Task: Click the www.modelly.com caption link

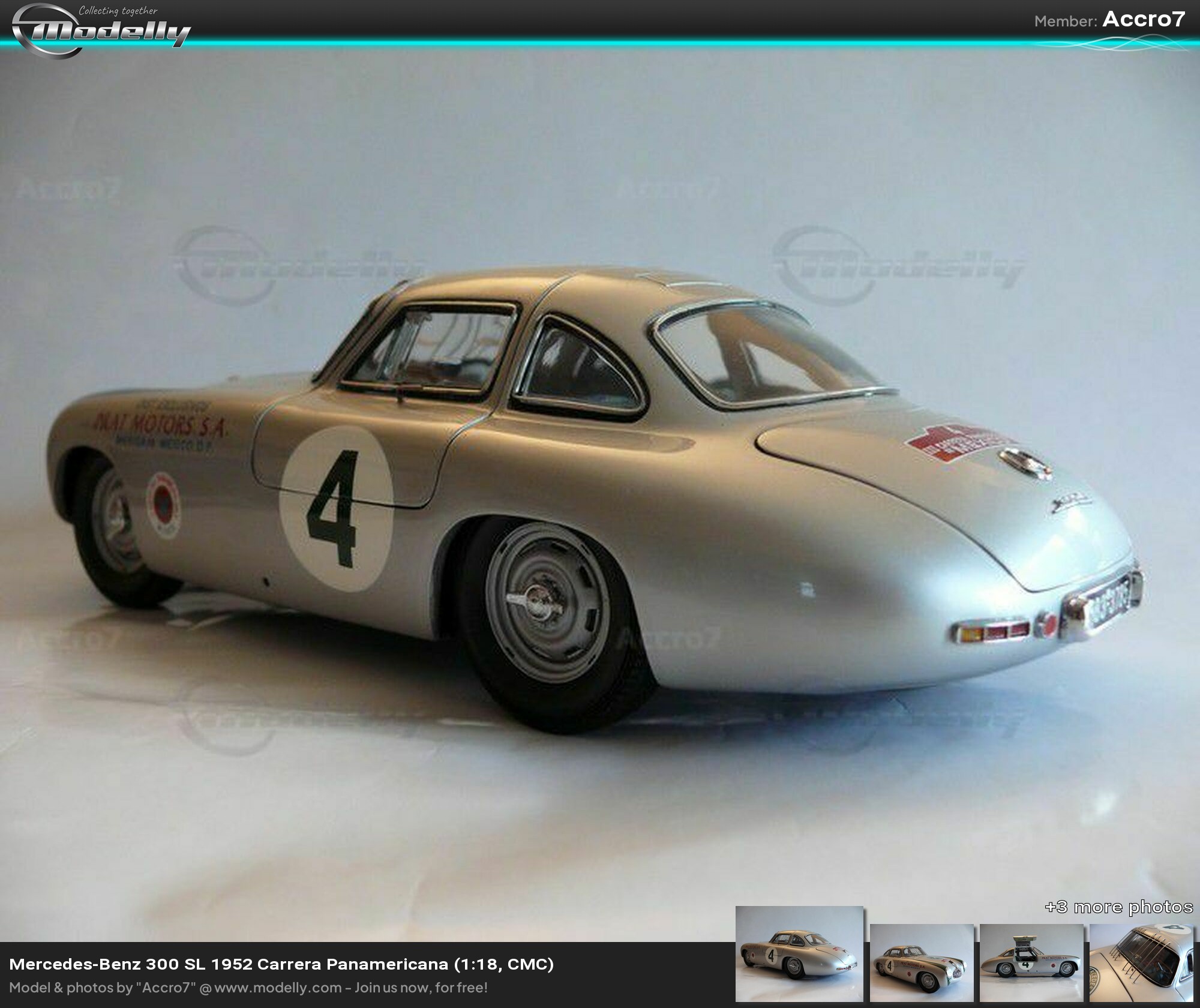Action: coord(278,988)
